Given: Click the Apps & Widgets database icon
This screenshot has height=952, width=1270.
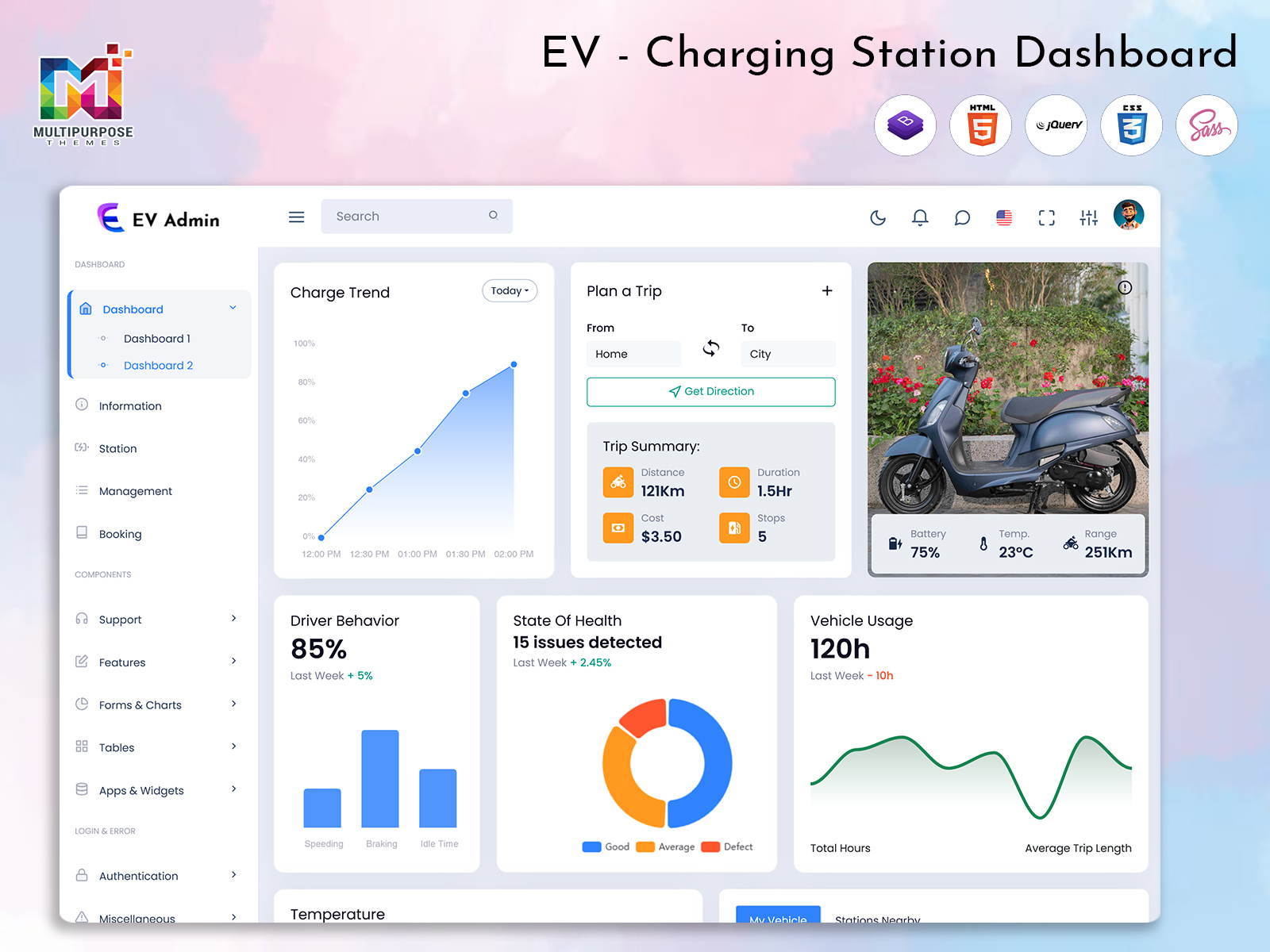Looking at the screenshot, I should point(82,789).
